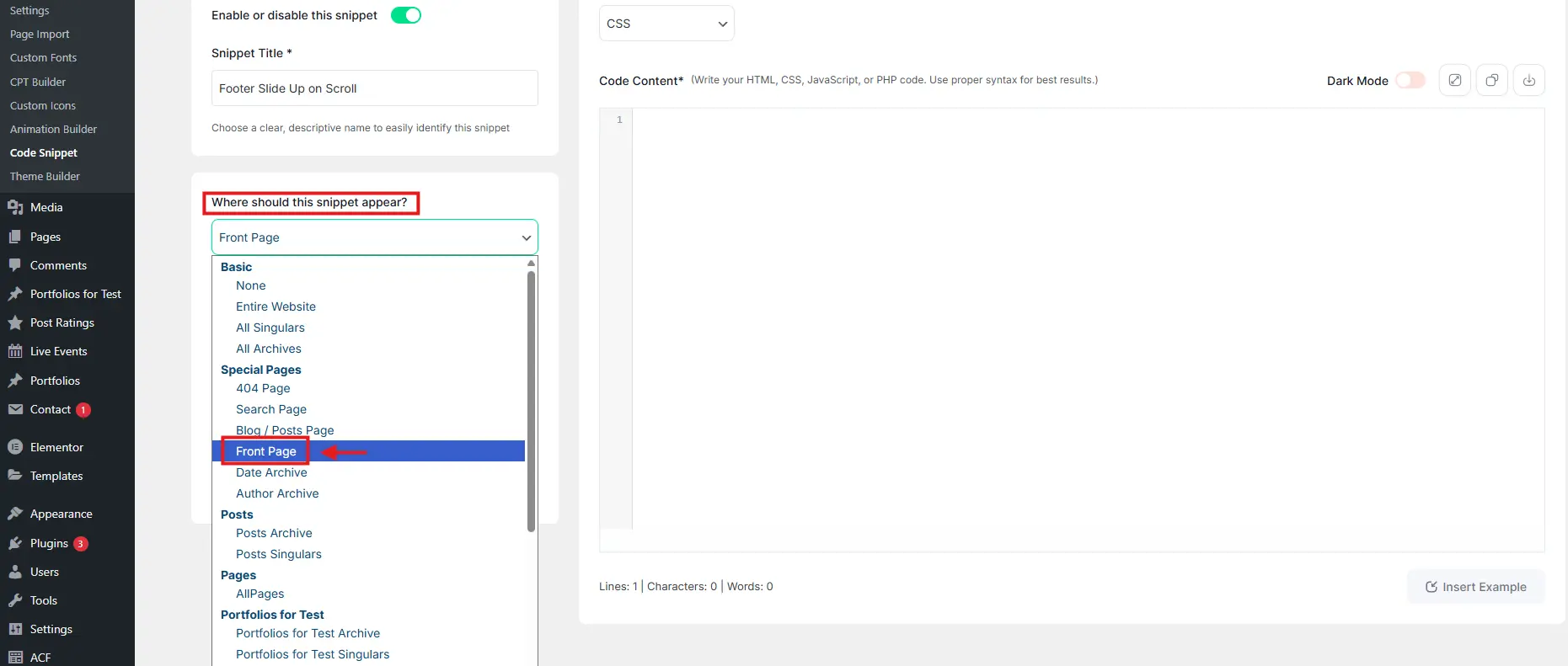Toggle Dark Mode for the code editor
Image resolution: width=1568 pixels, height=666 pixels.
[1410, 81]
